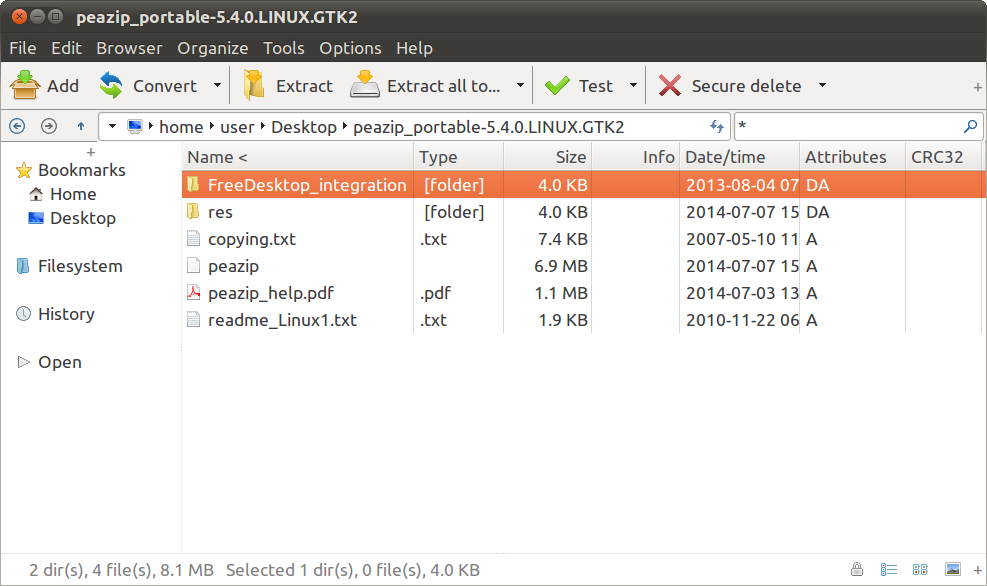987x586 pixels.
Task: Click the Desktop breadcrumb segment
Action: pyautogui.click(x=304, y=127)
